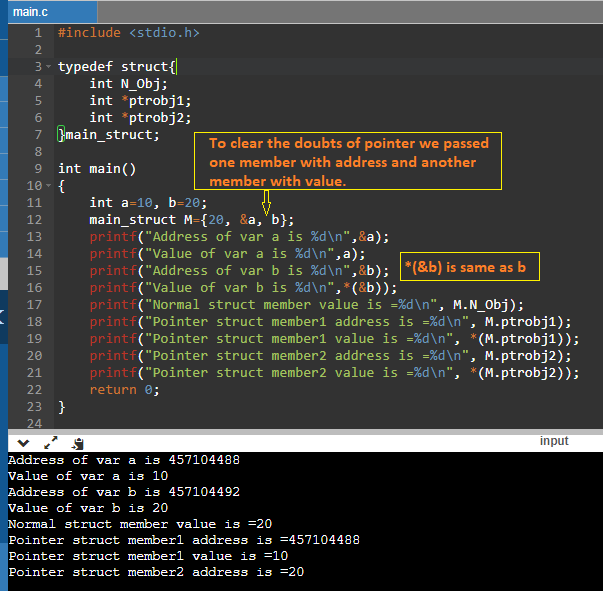Click printf 'Value of var a' code line
This screenshot has width=612, height=602.
tap(227, 254)
